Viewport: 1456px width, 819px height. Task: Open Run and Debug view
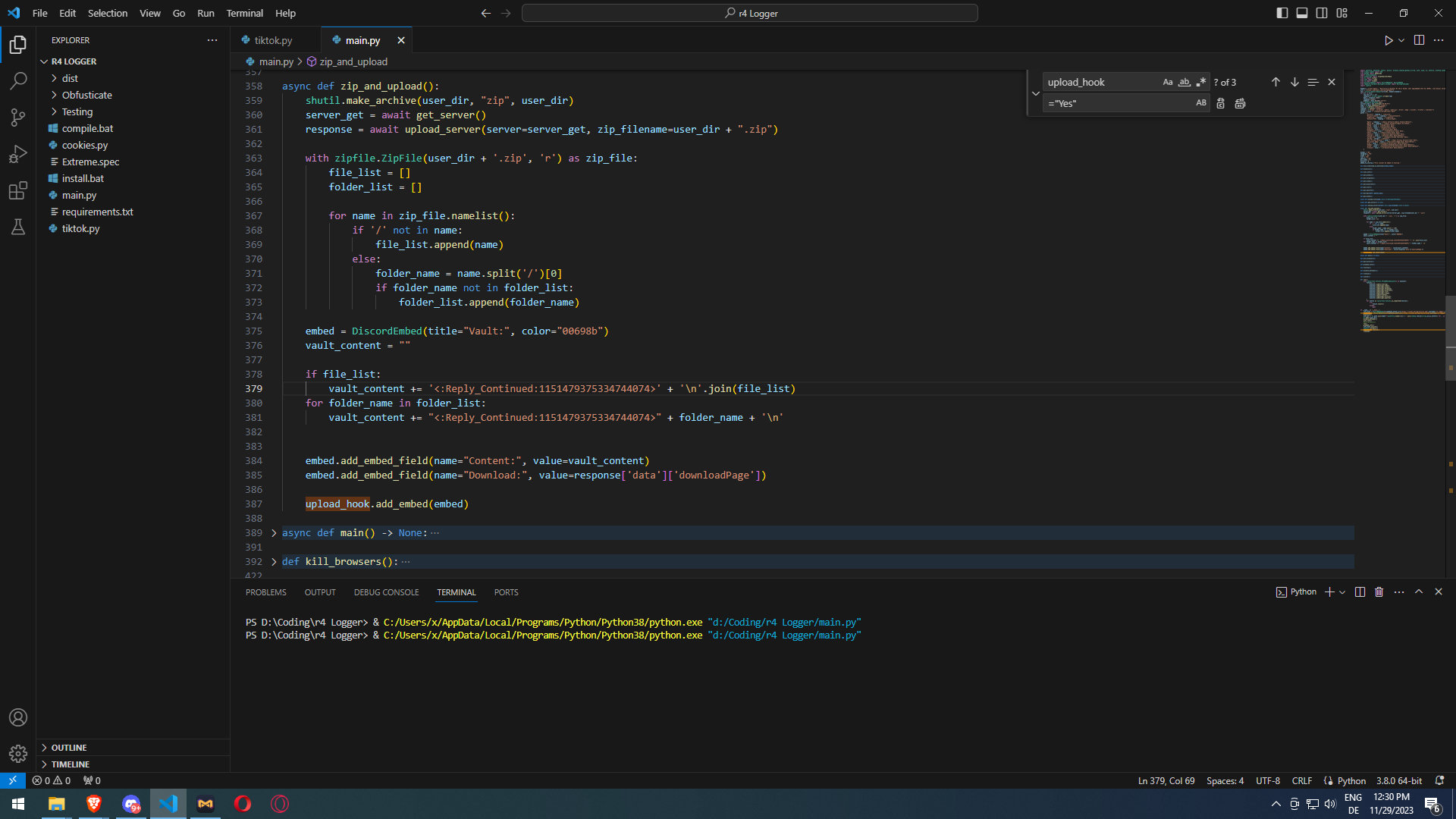click(18, 154)
